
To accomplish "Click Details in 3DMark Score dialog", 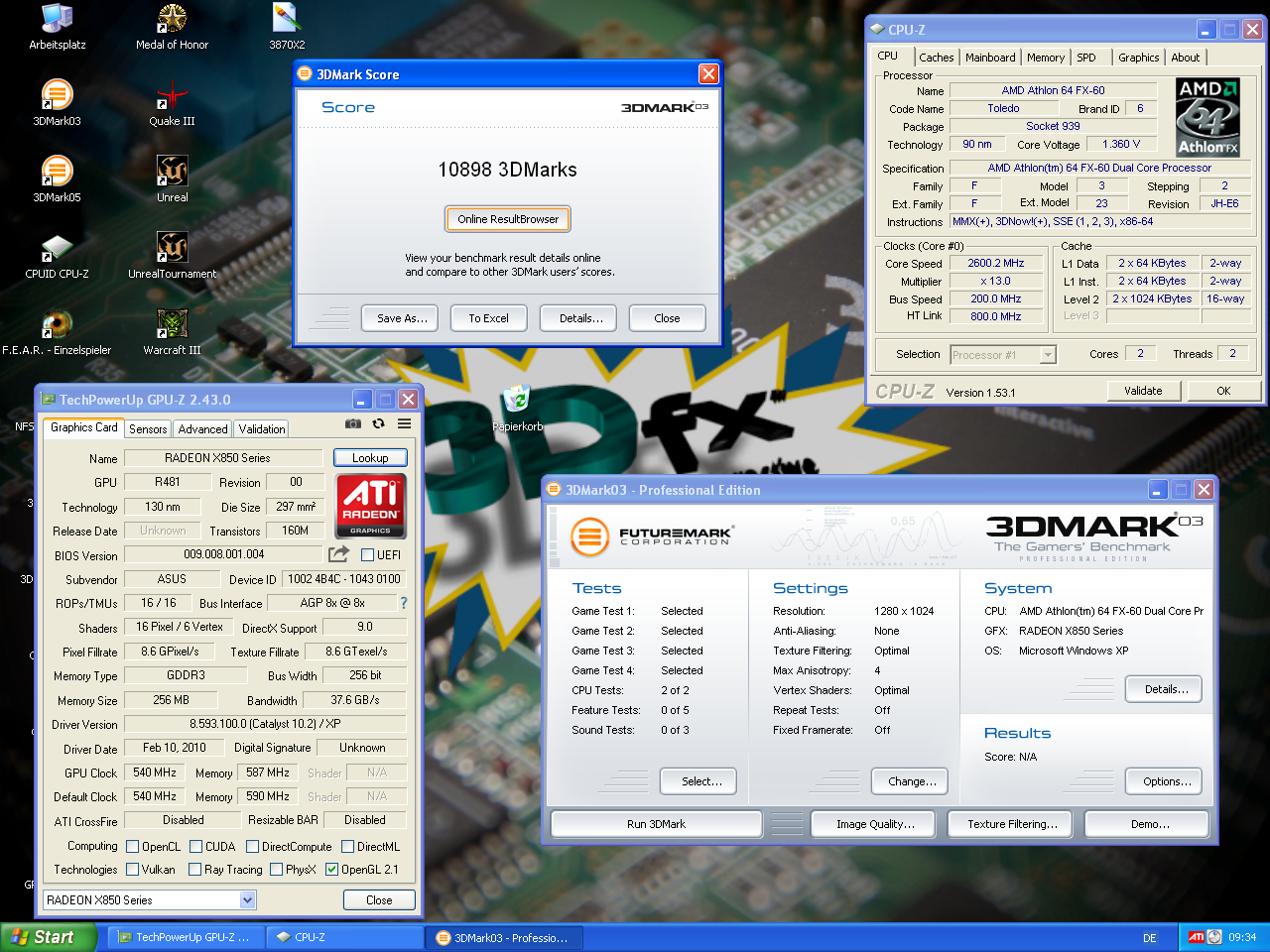I will [x=580, y=318].
